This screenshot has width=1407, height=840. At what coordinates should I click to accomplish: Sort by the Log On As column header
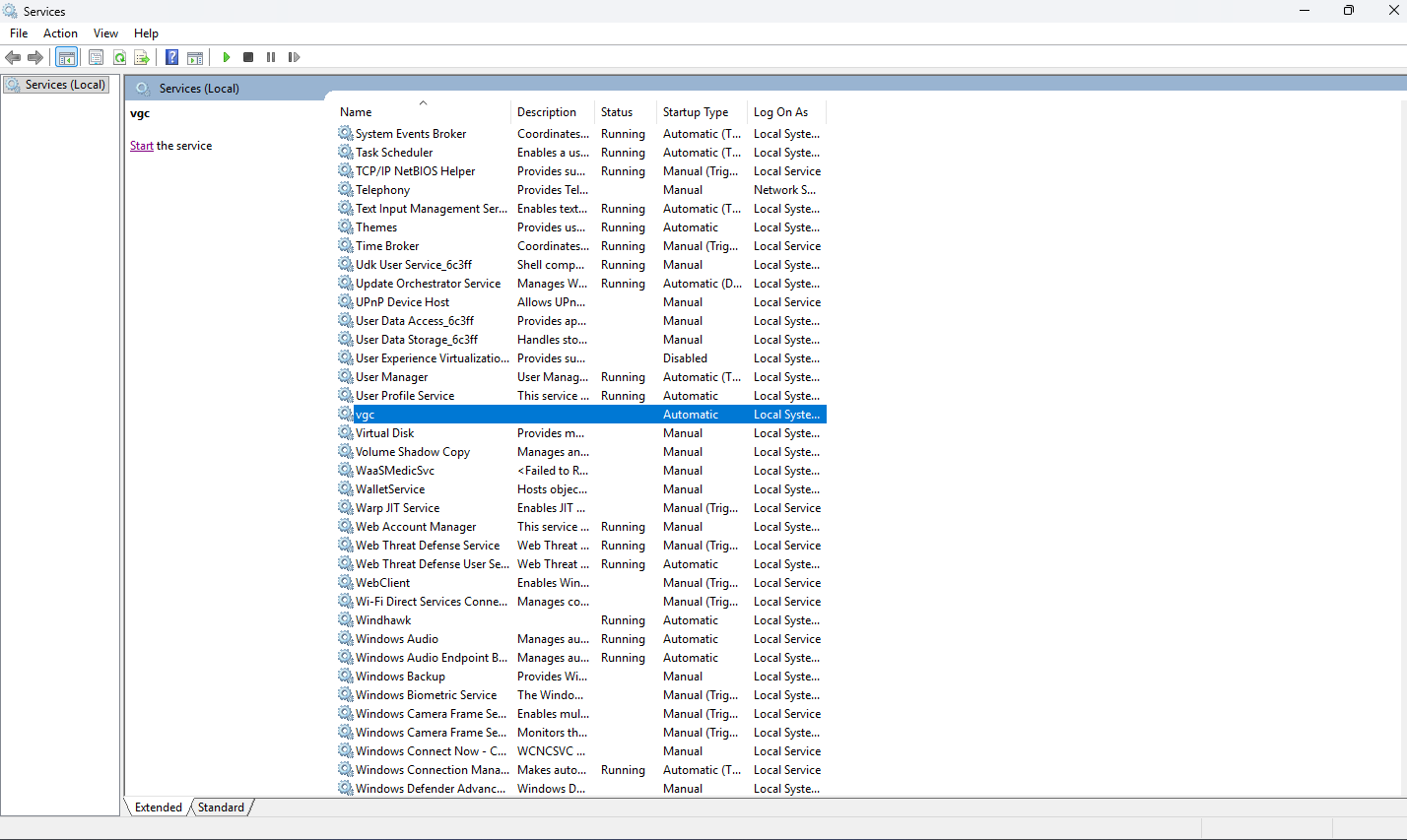click(x=786, y=112)
